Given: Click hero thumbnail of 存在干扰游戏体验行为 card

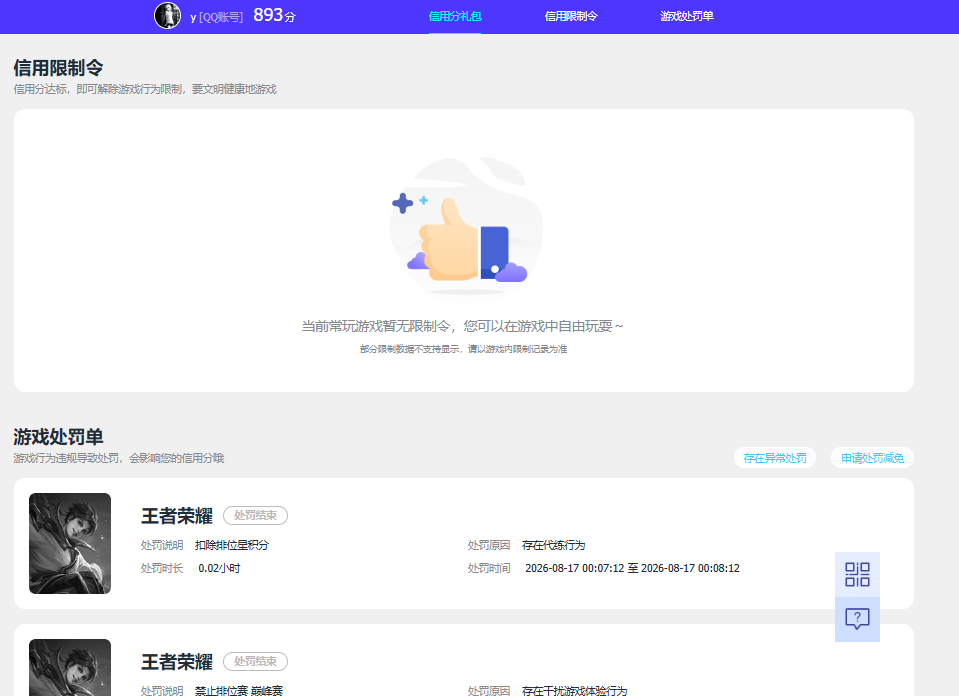Looking at the screenshot, I should (70, 667).
